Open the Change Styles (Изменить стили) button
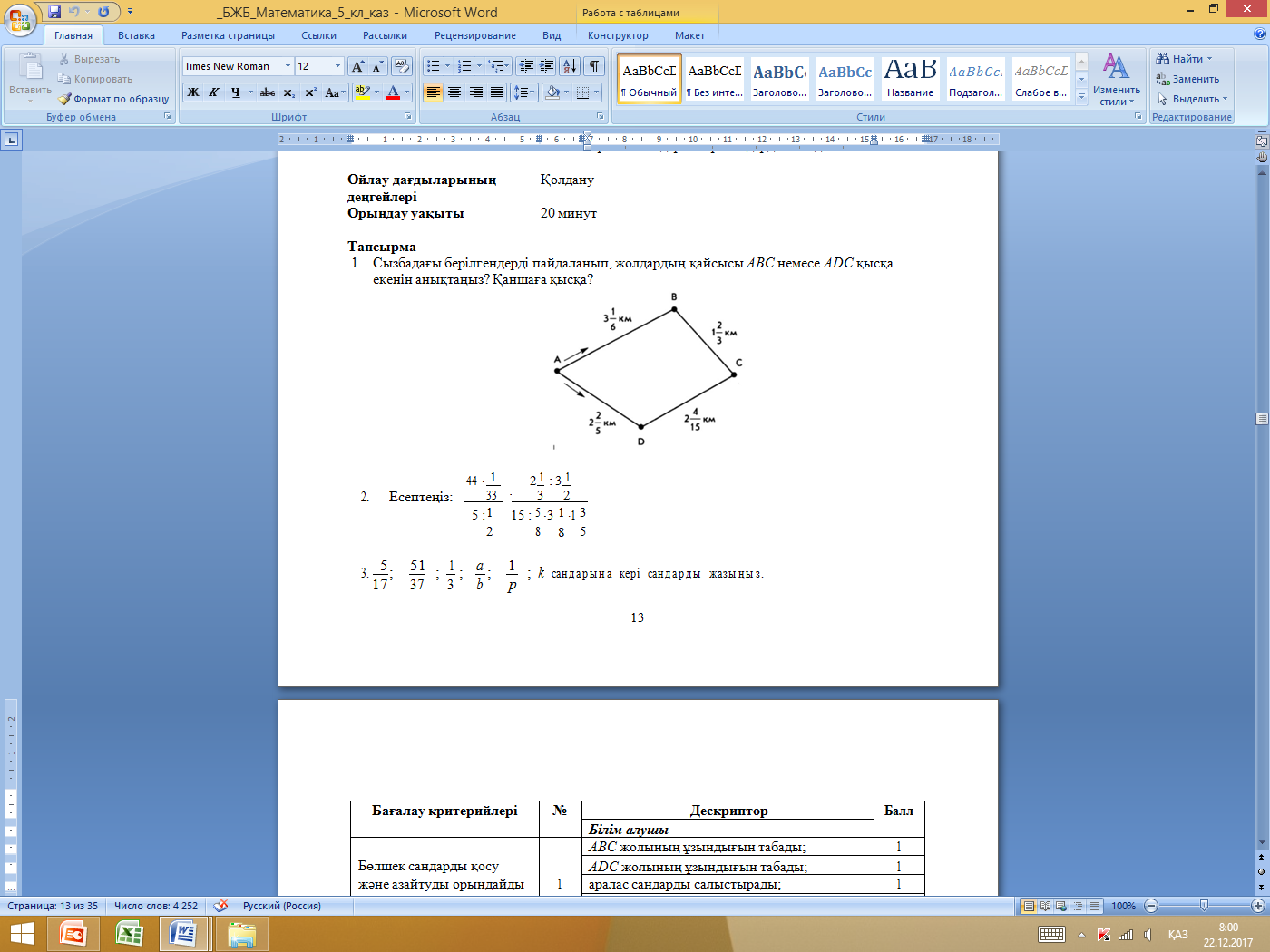Viewport: 1270px width, 952px height. pos(1117,80)
